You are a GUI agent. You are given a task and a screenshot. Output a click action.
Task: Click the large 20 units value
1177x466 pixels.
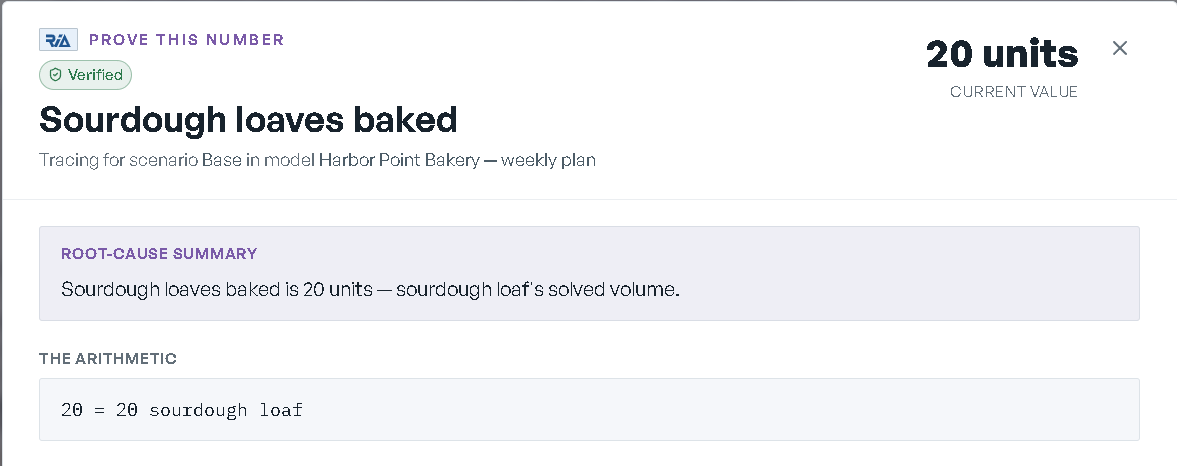pos(1002,54)
